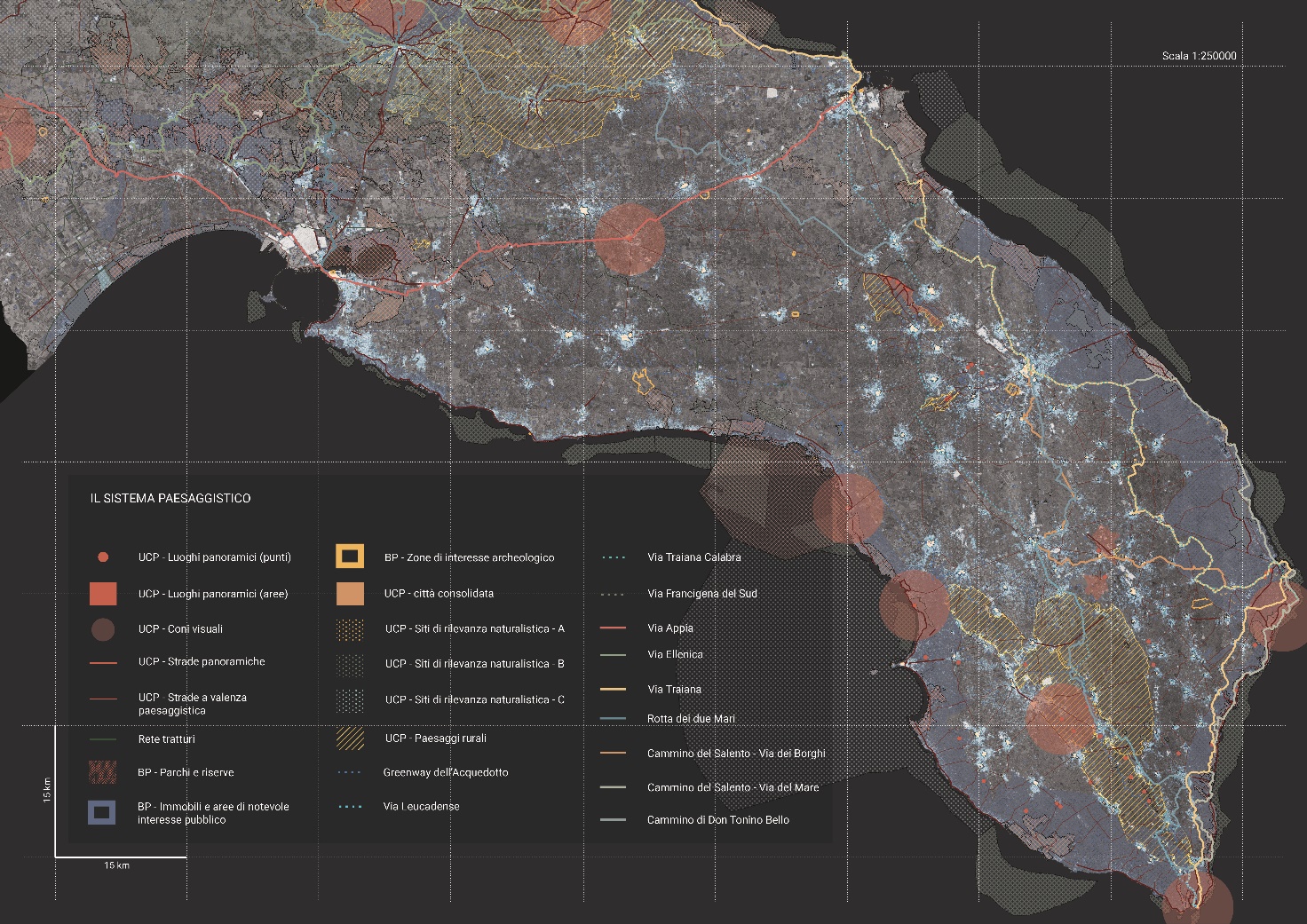This screenshot has height=924, width=1307.
Task: Select the blue square icon for Immobili e aree
Action: click(102, 812)
